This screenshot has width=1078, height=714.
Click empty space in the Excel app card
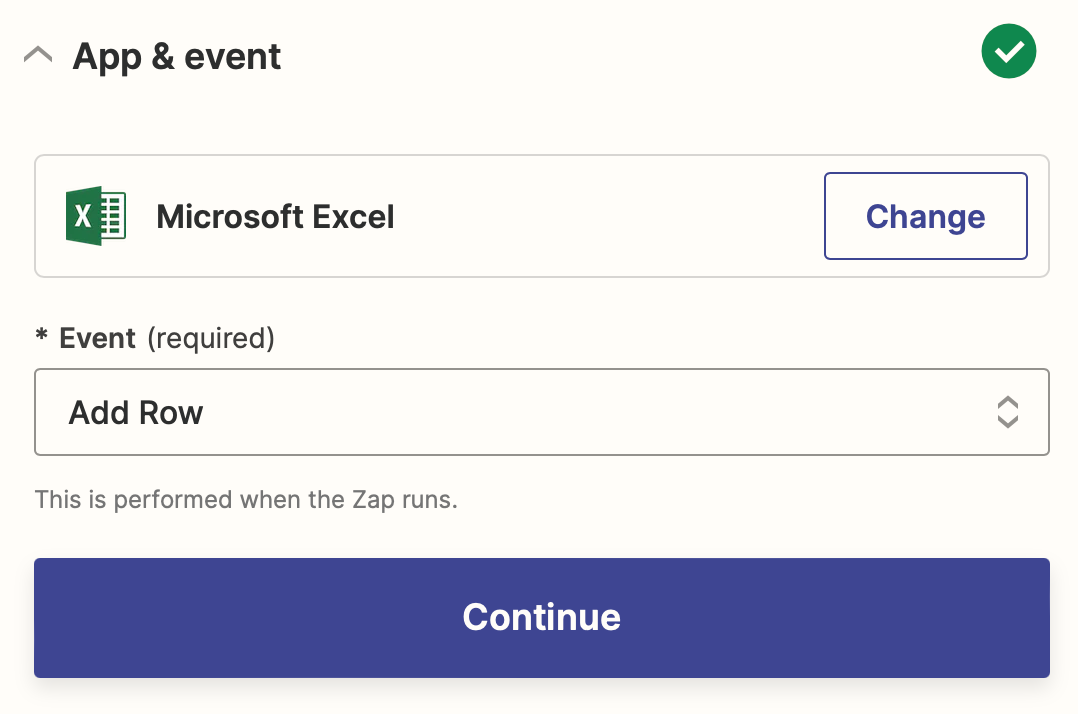[x=600, y=216]
